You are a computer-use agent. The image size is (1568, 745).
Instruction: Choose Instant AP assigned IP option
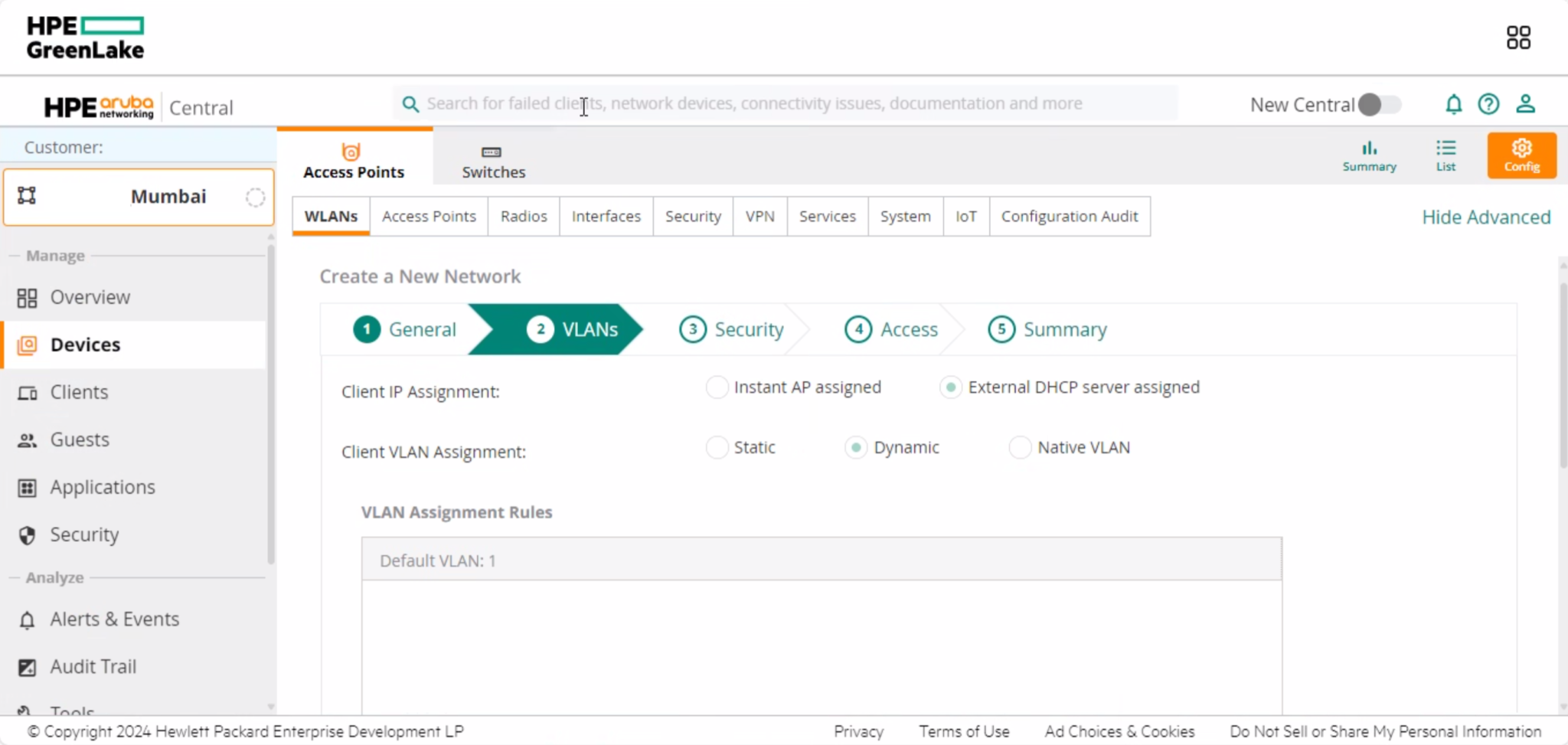(716, 387)
